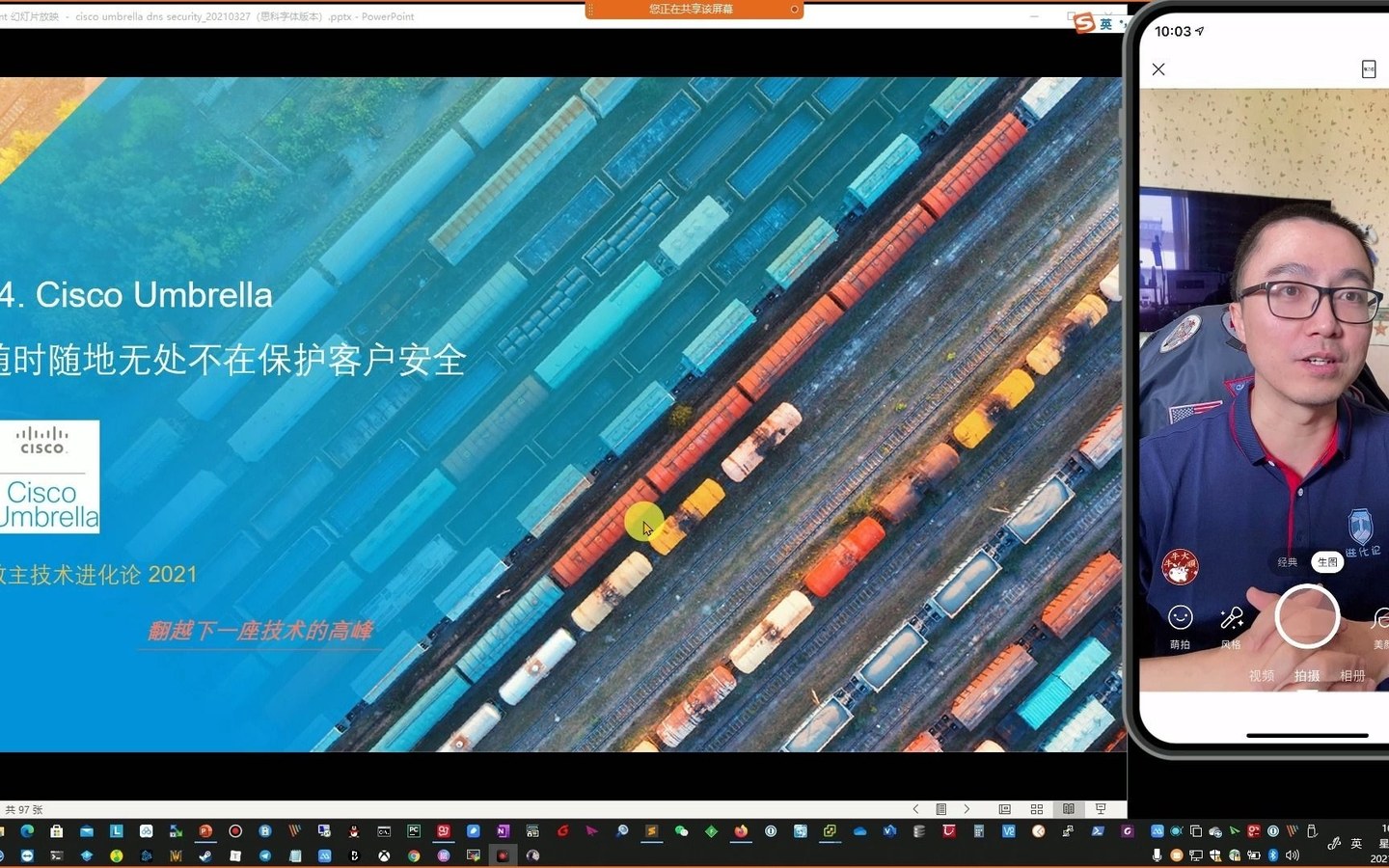Switch to the 视频 camera tab
Image resolution: width=1389 pixels, height=868 pixels.
[1262, 675]
